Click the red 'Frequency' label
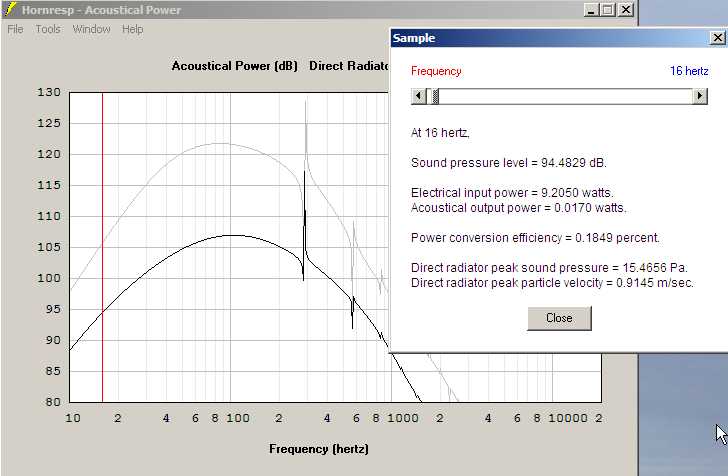Viewport: 728px width, 476px height. point(436,71)
